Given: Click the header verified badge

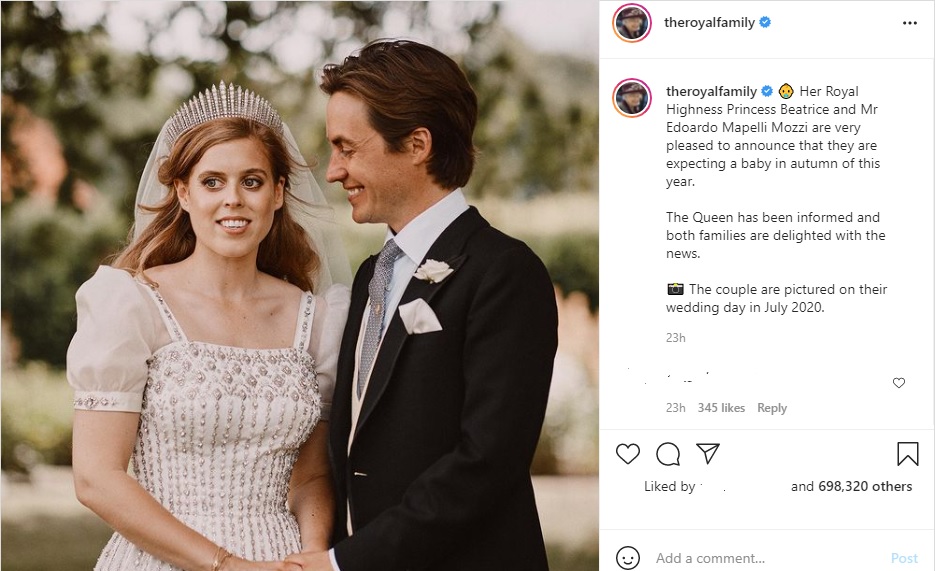Looking at the screenshot, I should (766, 22).
